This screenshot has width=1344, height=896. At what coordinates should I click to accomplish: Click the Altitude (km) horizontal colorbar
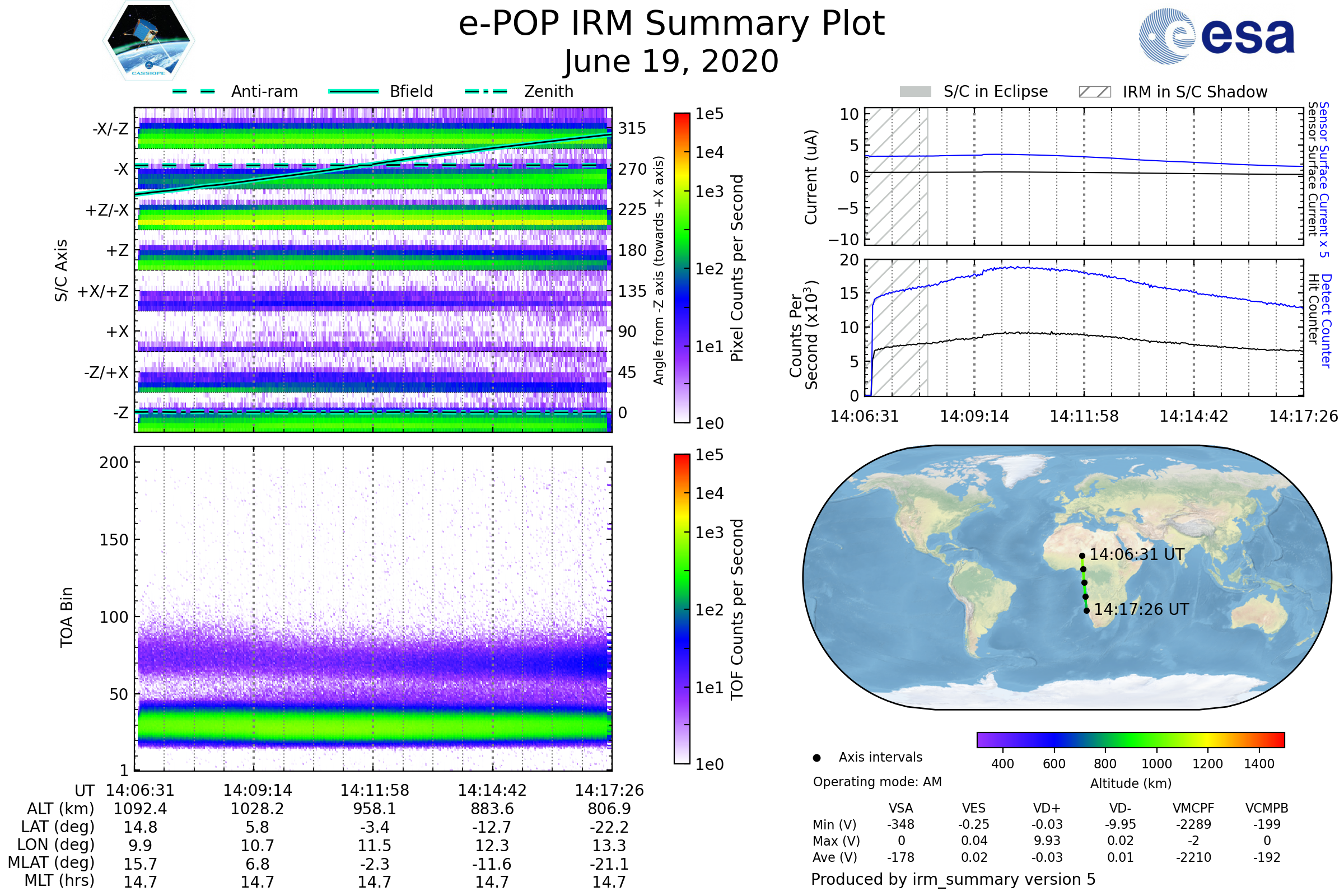(1130, 739)
